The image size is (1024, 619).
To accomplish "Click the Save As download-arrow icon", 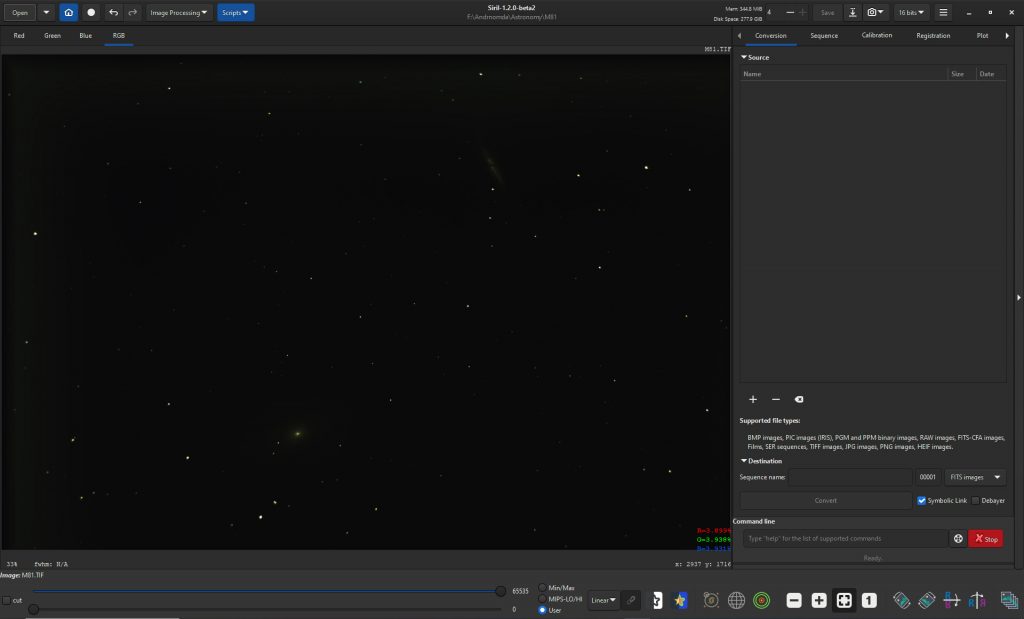I will point(852,12).
